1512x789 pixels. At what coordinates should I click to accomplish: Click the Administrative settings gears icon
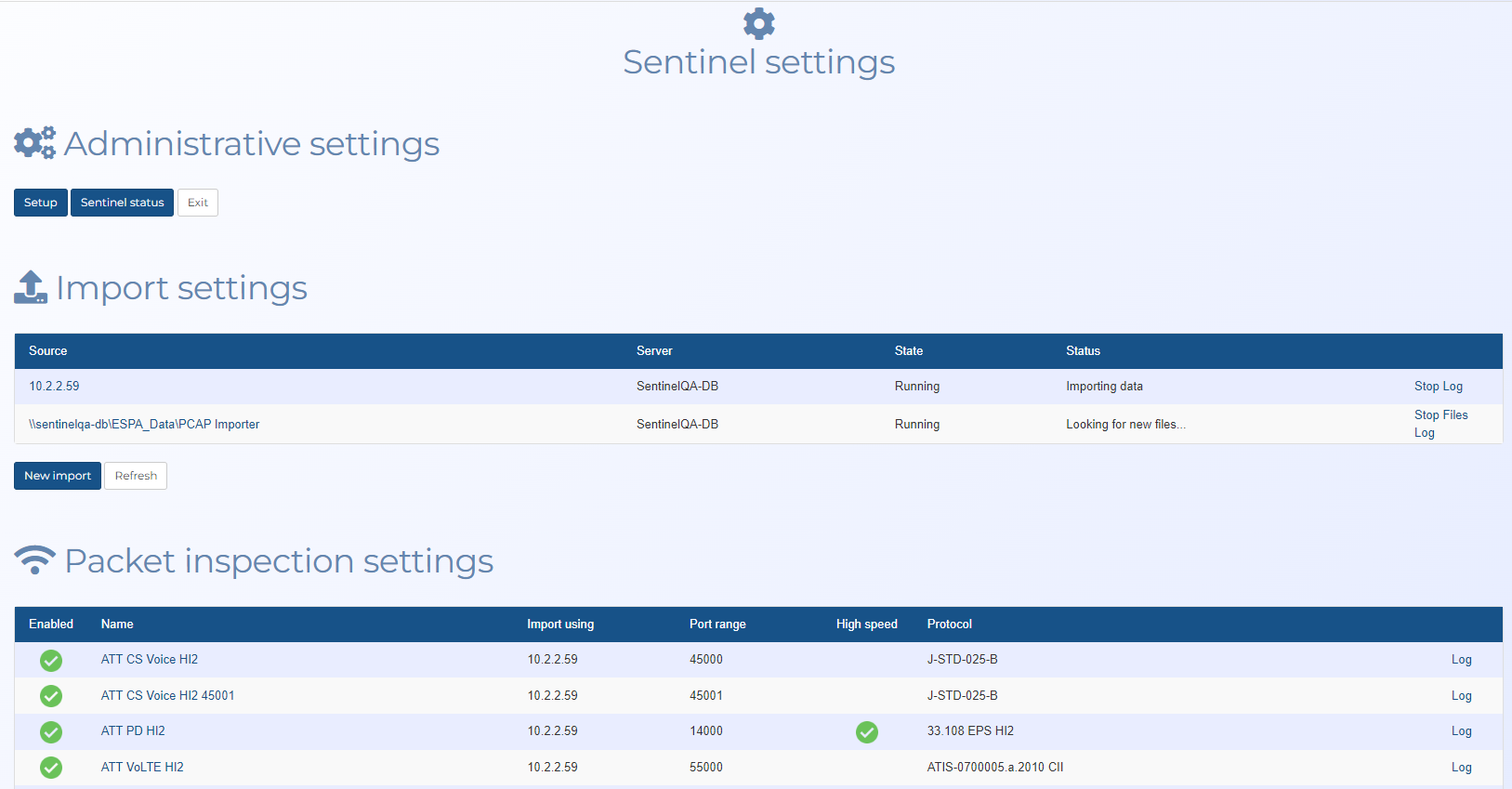(35, 143)
